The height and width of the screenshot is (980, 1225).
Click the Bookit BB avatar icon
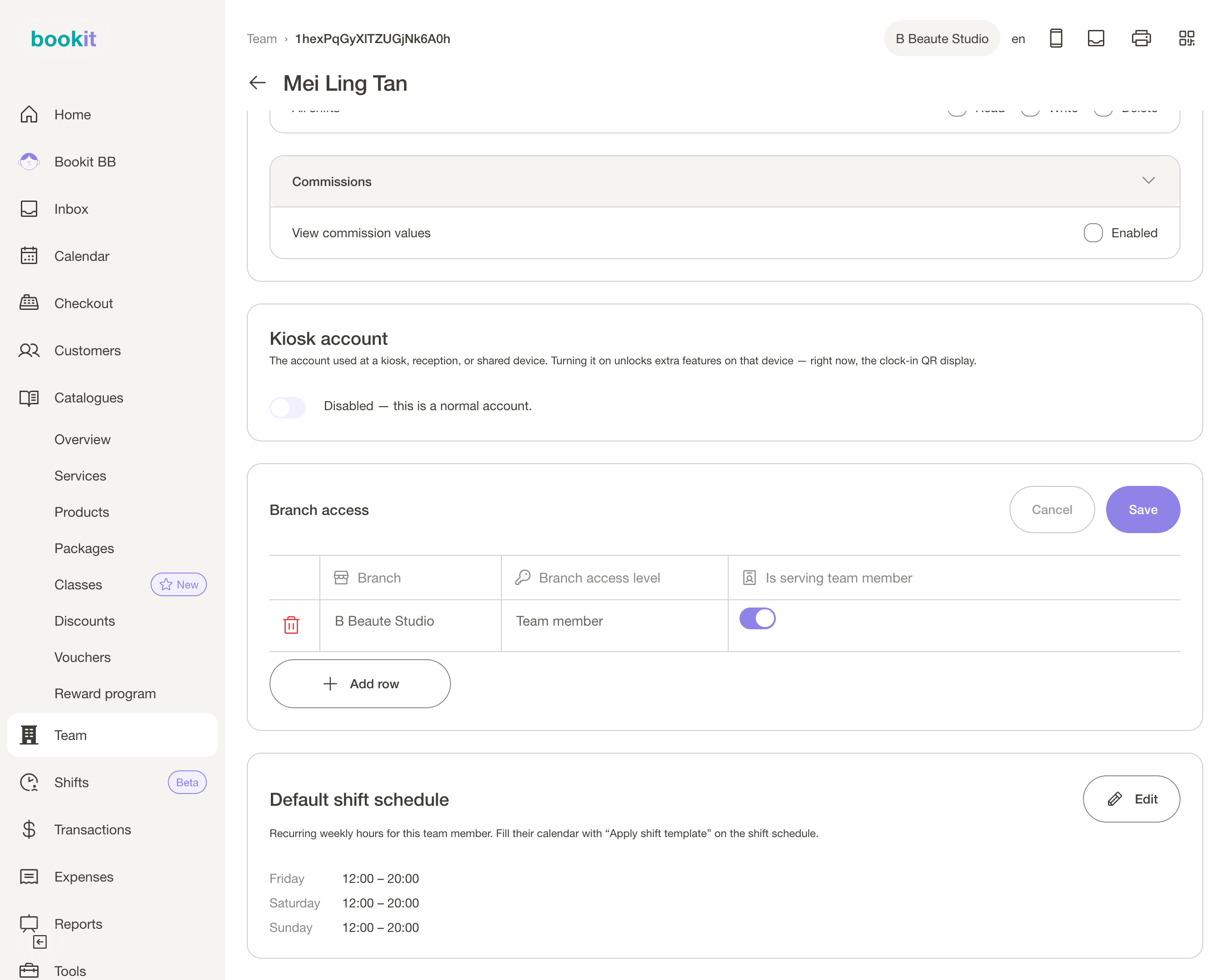pos(29,162)
